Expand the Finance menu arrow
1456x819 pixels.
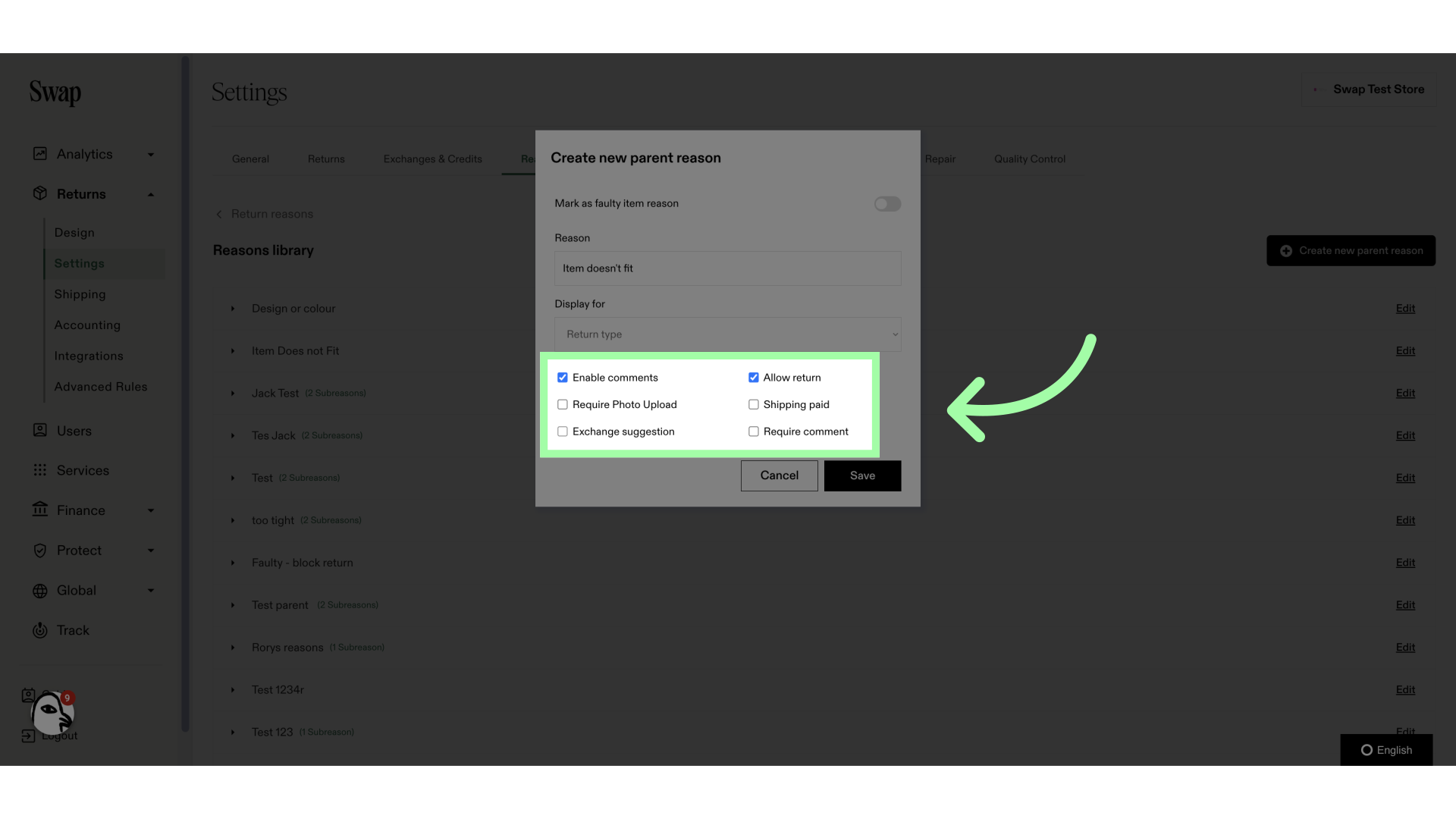pos(151,511)
